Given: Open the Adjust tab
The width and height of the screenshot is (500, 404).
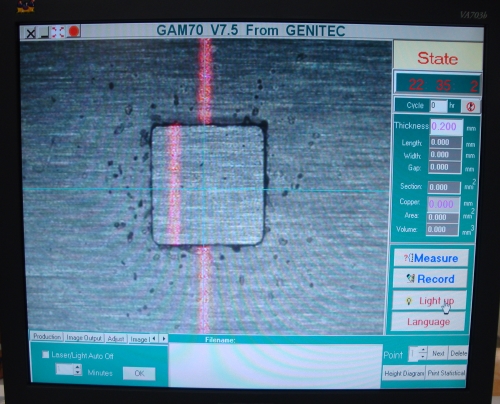Looking at the screenshot, I should 116,339.
